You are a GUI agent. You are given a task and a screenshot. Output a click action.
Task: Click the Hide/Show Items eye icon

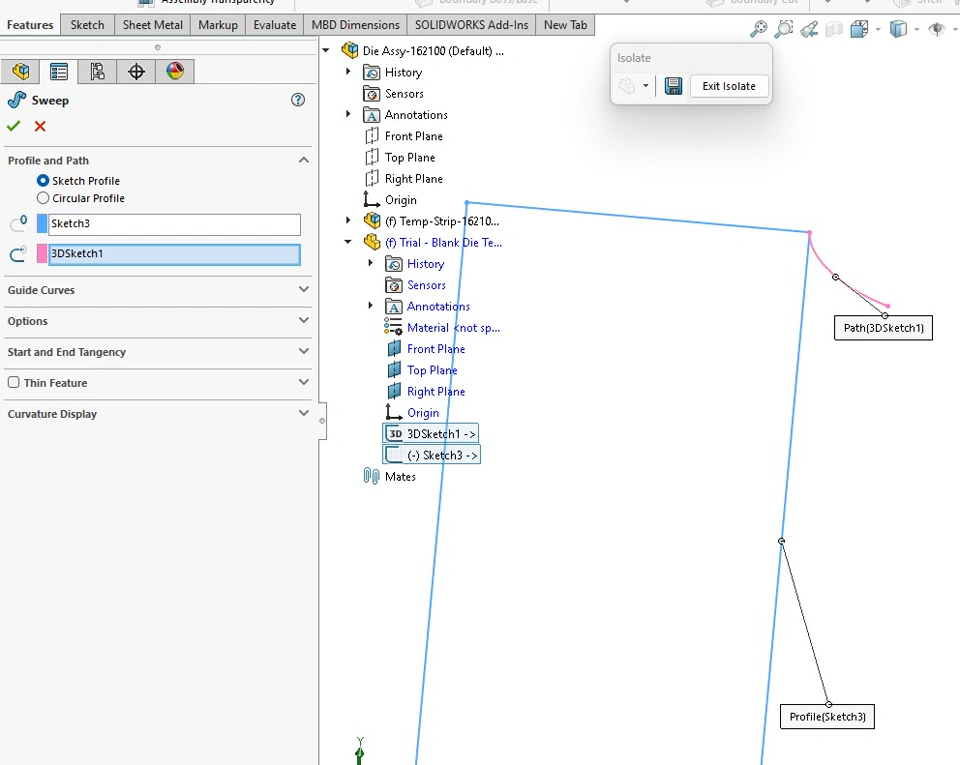pos(936,29)
